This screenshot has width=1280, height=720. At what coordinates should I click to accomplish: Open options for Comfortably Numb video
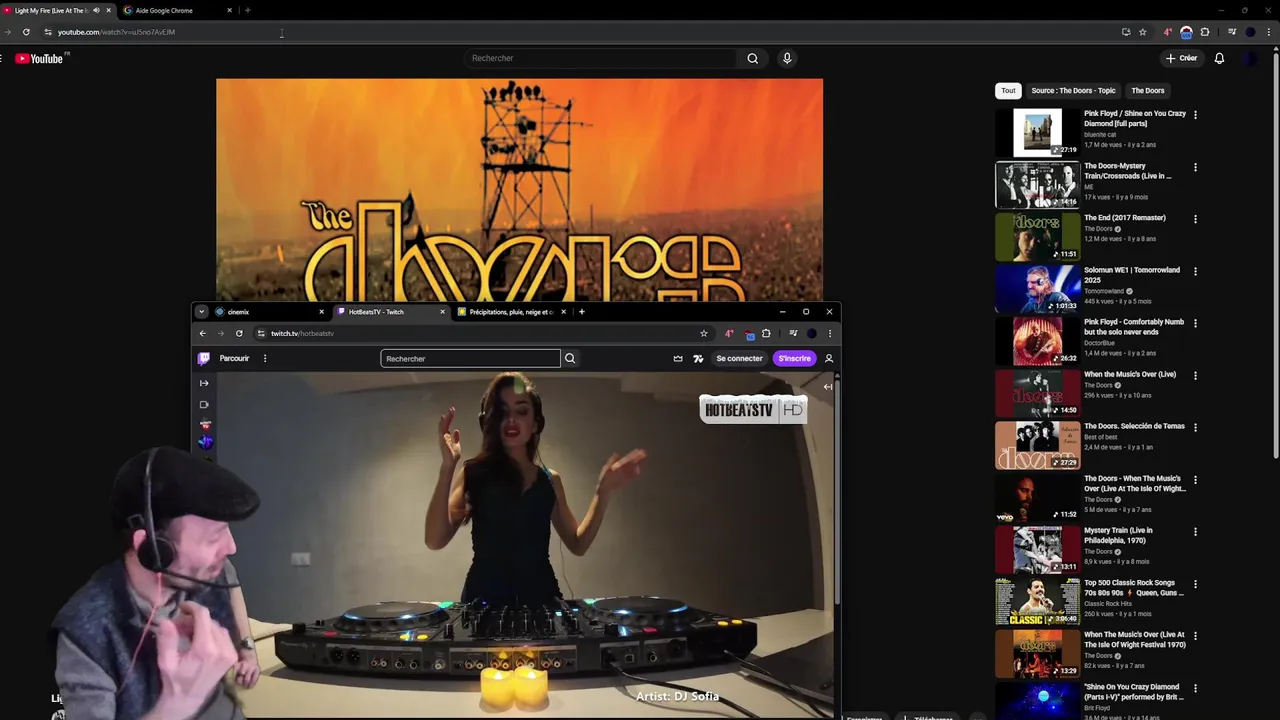point(1195,323)
